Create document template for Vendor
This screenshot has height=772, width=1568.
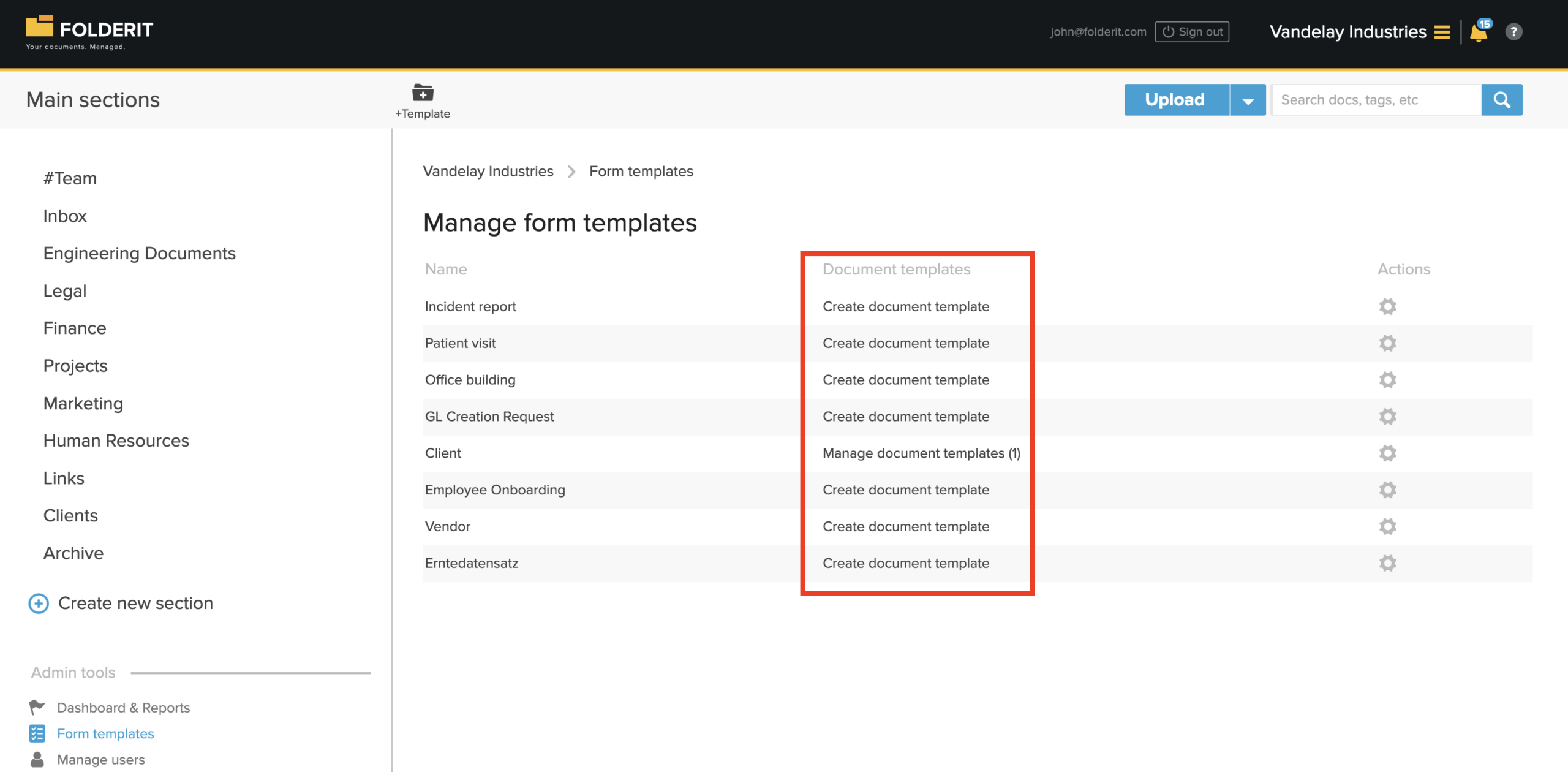[x=906, y=527]
